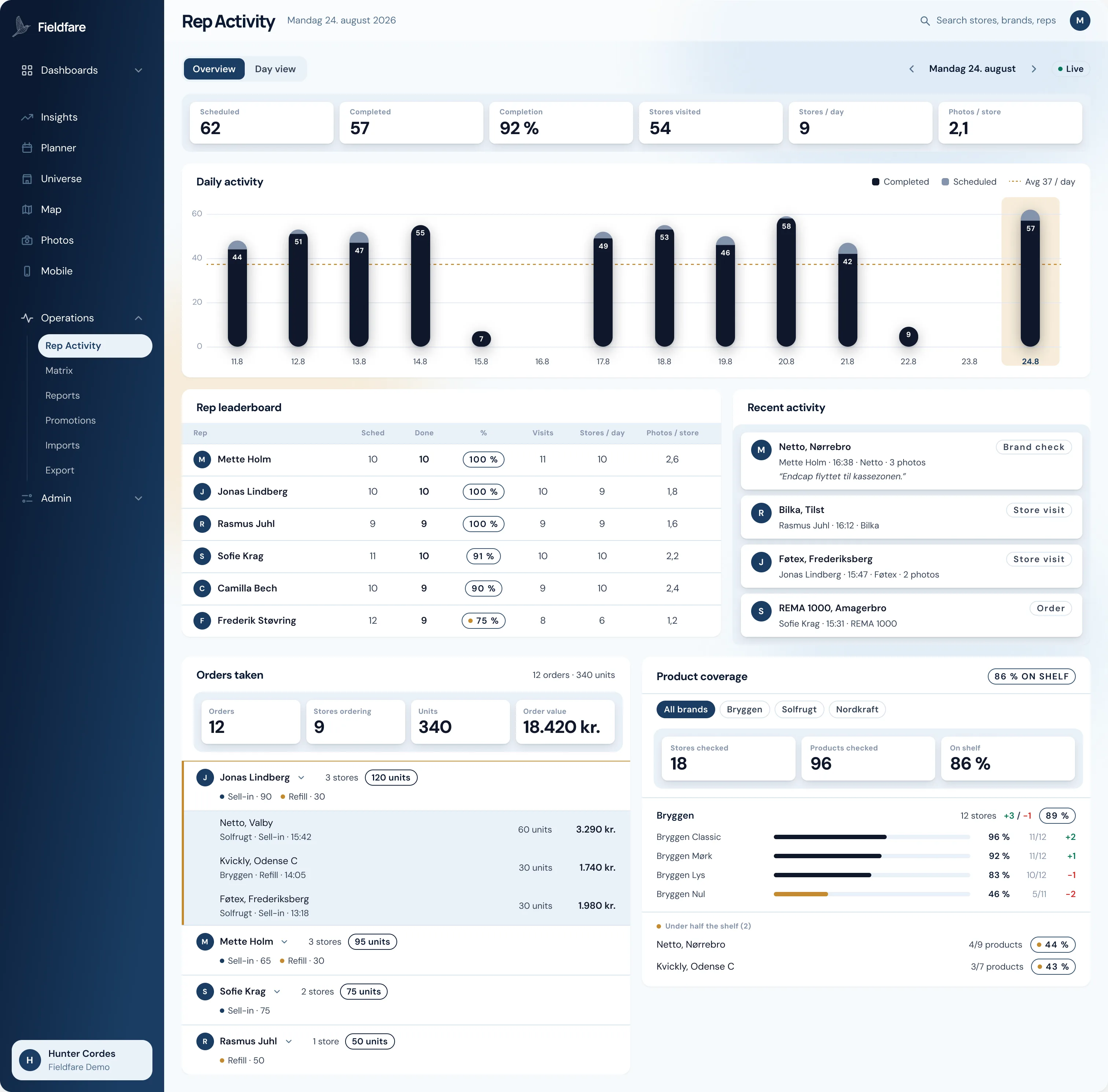Expand the Dashboards section chevron
Screen dimensions: 1108x1092
click(138, 70)
